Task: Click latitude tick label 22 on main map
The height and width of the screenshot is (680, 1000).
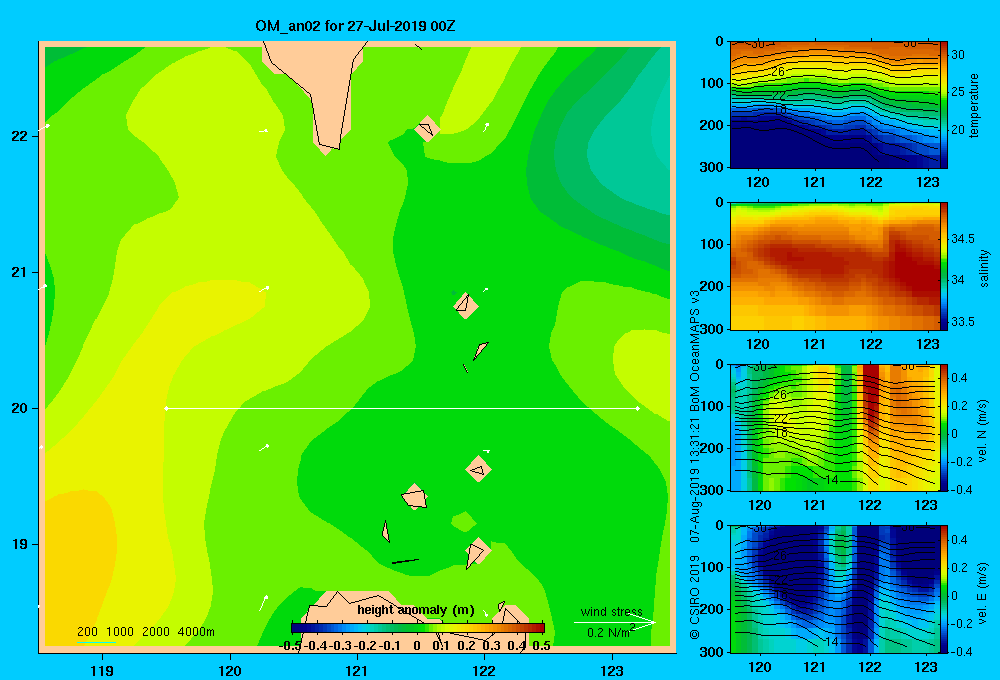Action: [20, 136]
